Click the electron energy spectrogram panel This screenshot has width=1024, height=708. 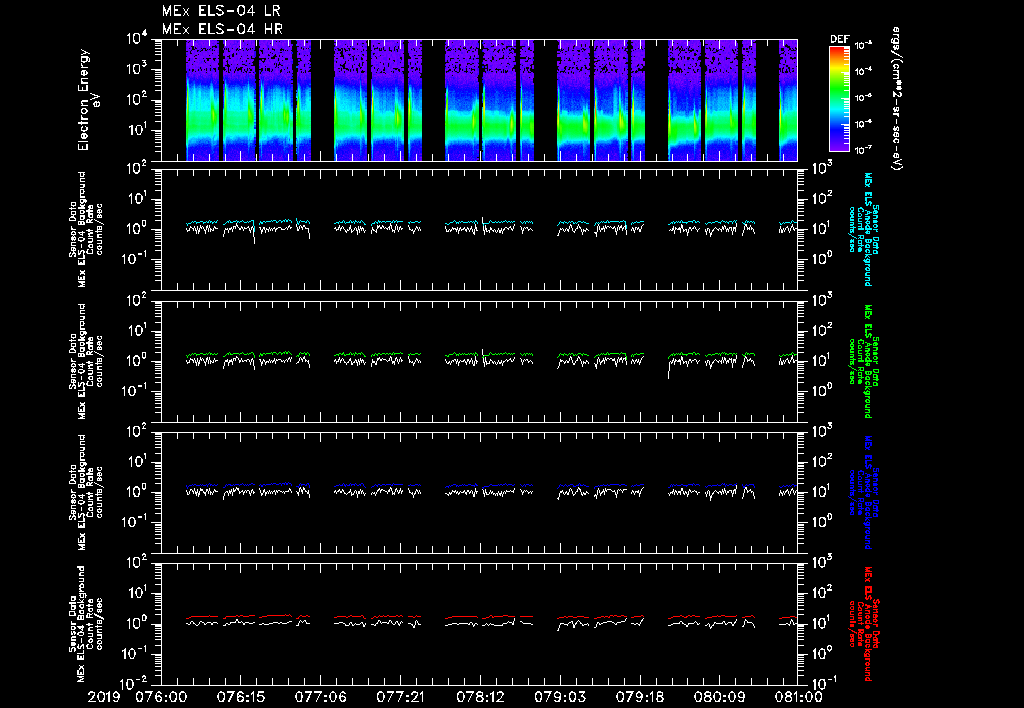click(x=479, y=100)
